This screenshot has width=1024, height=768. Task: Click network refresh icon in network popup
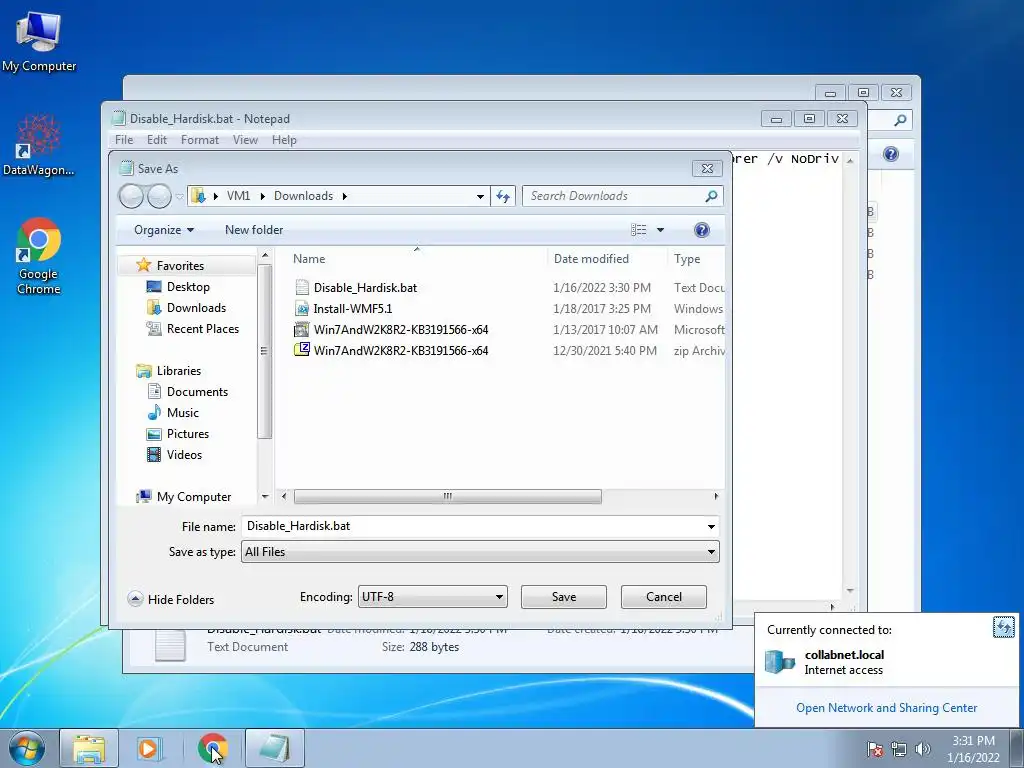click(x=1003, y=627)
